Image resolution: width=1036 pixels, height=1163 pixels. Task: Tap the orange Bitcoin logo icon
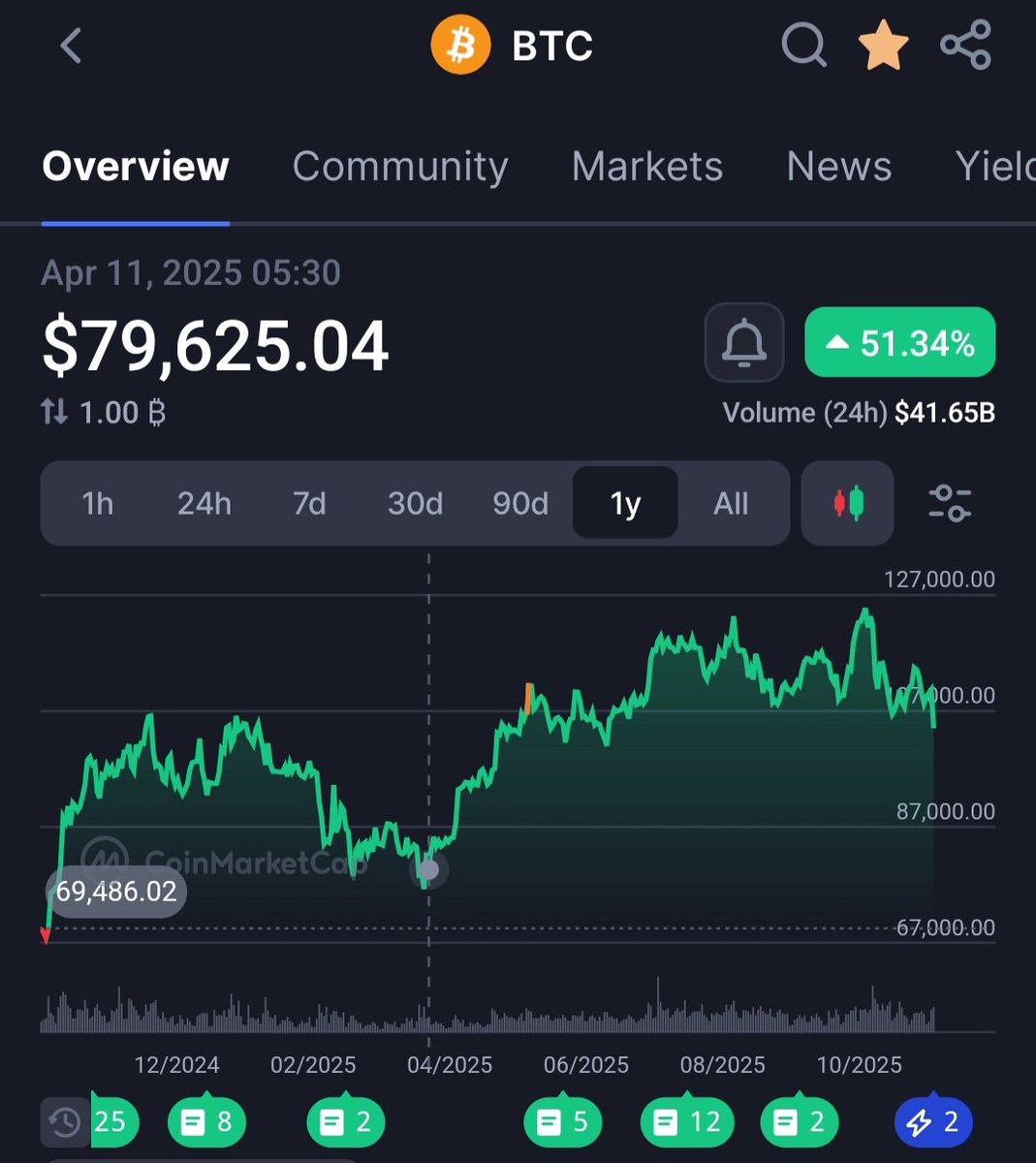click(x=461, y=46)
